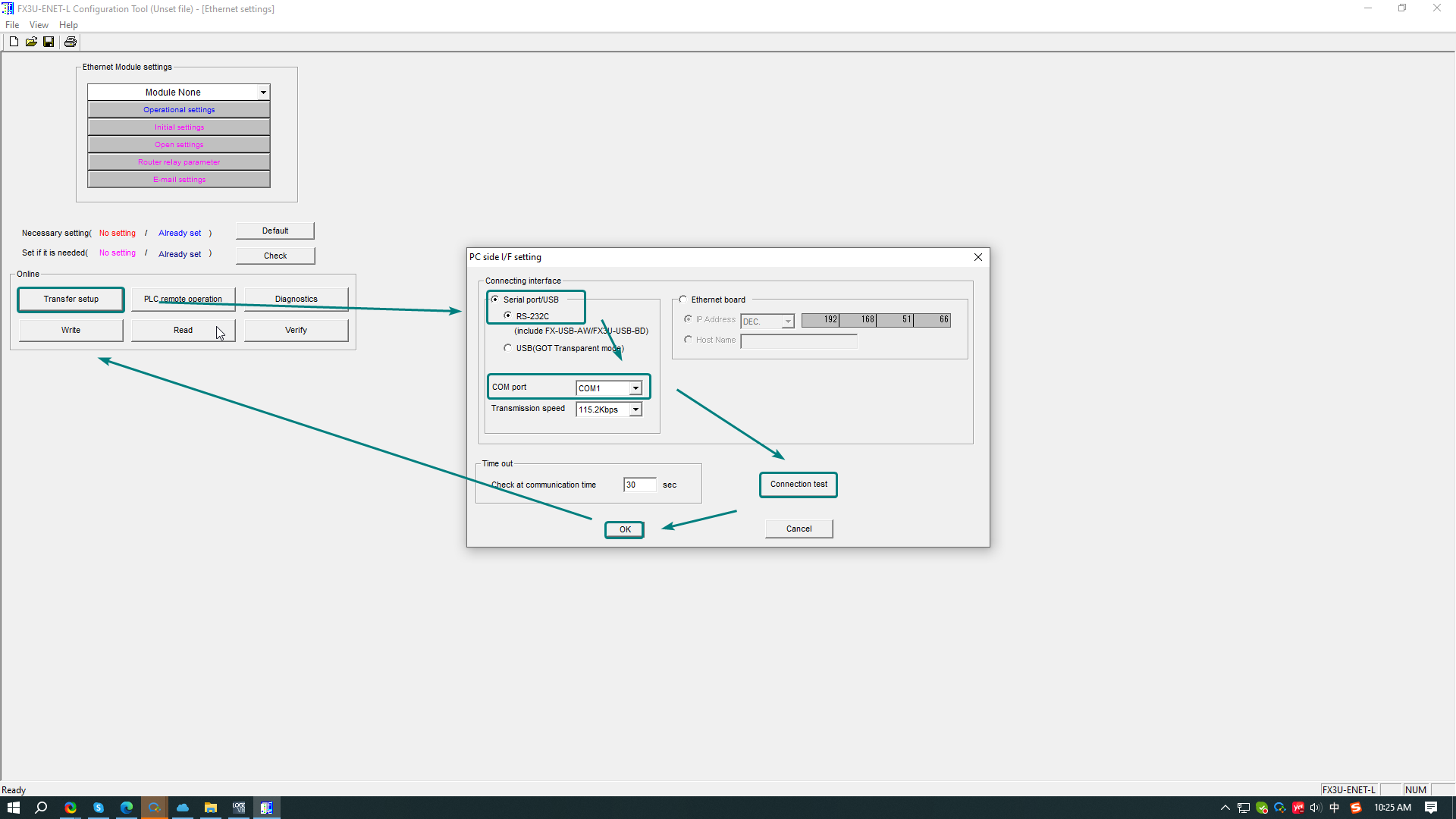1456x819 pixels.
Task: Open the Module None dropdown
Action: (x=263, y=93)
